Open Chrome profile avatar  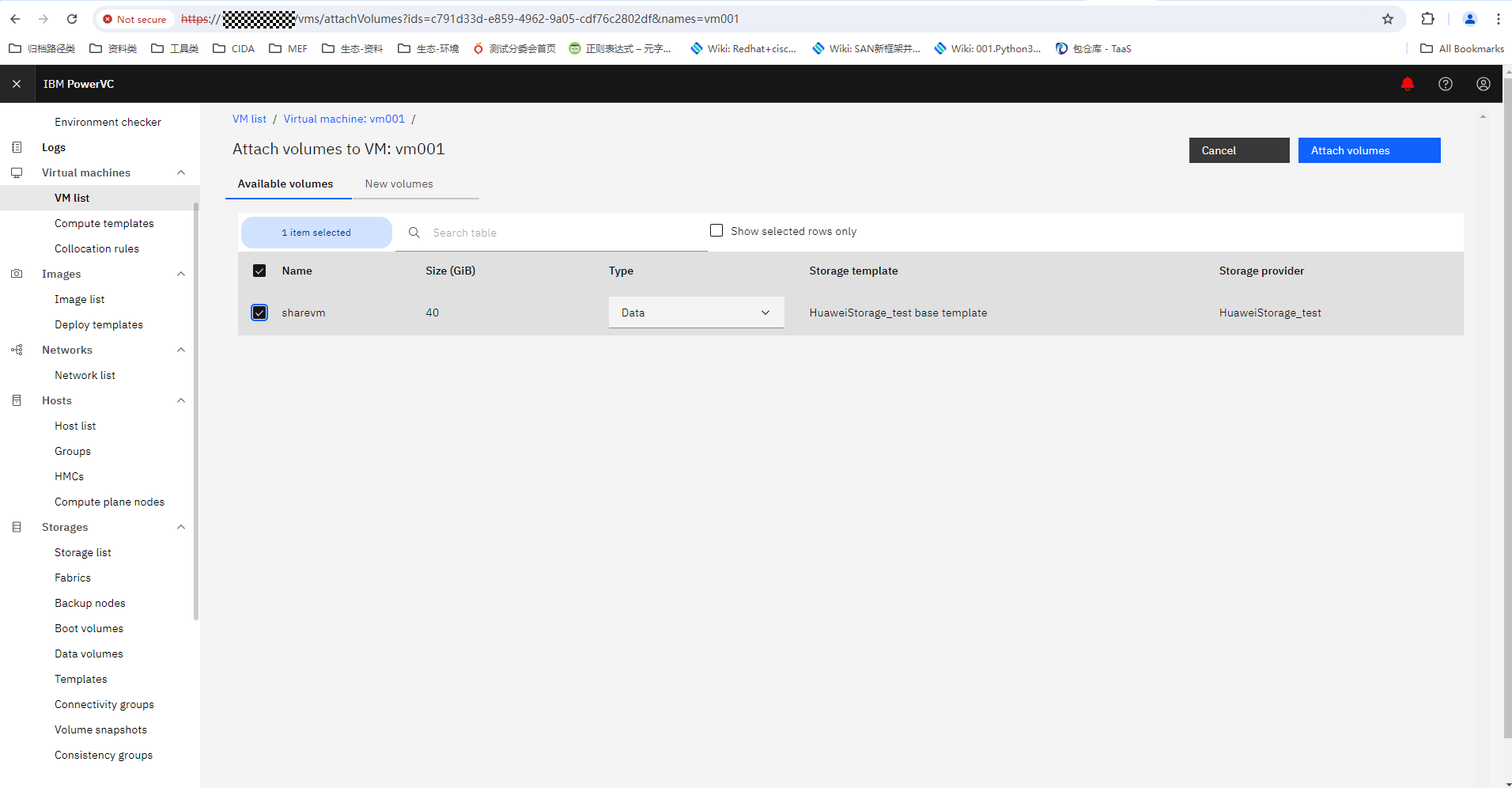[1470, 19]
